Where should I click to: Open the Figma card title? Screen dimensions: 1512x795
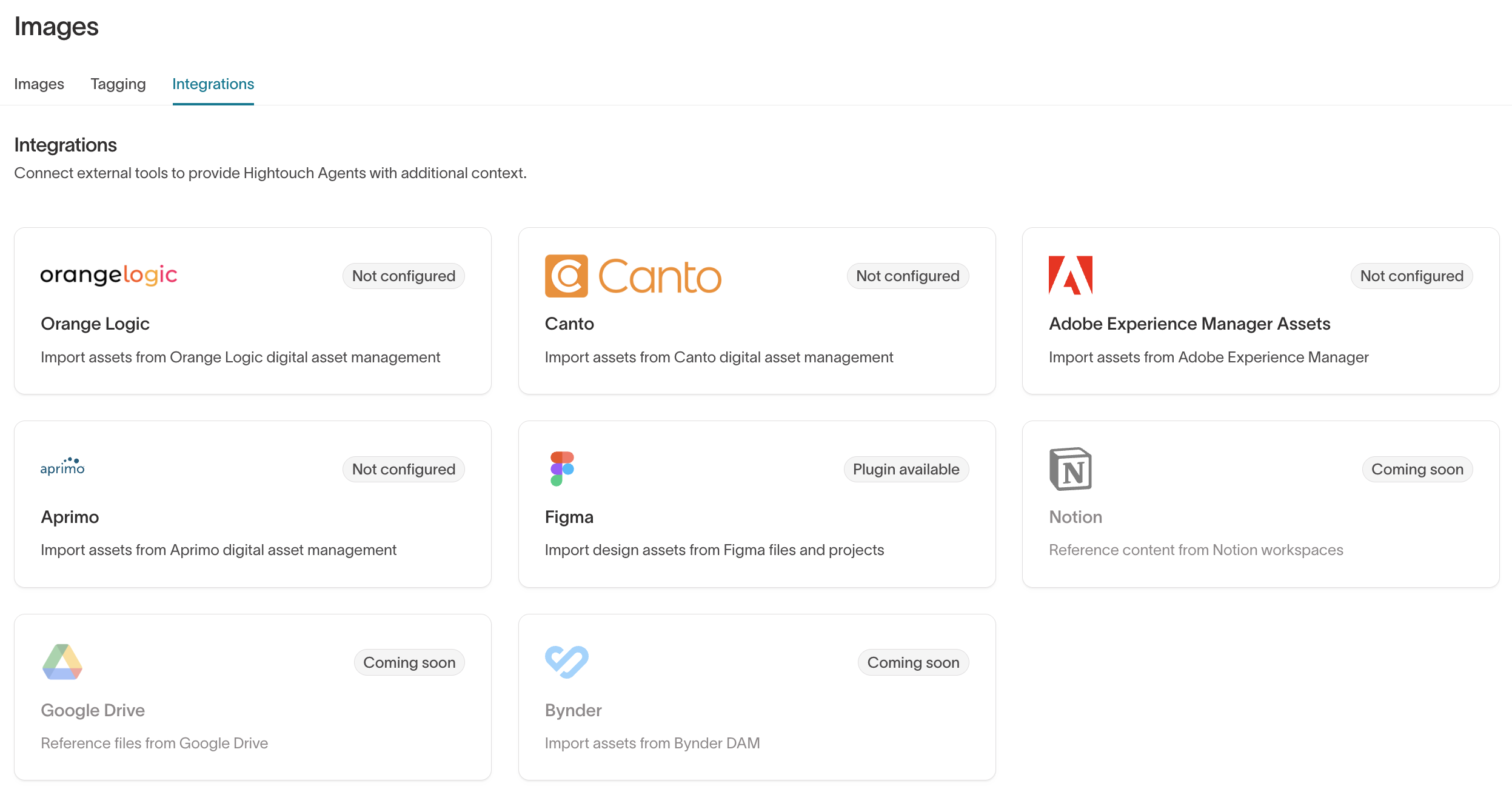point(569,517)
